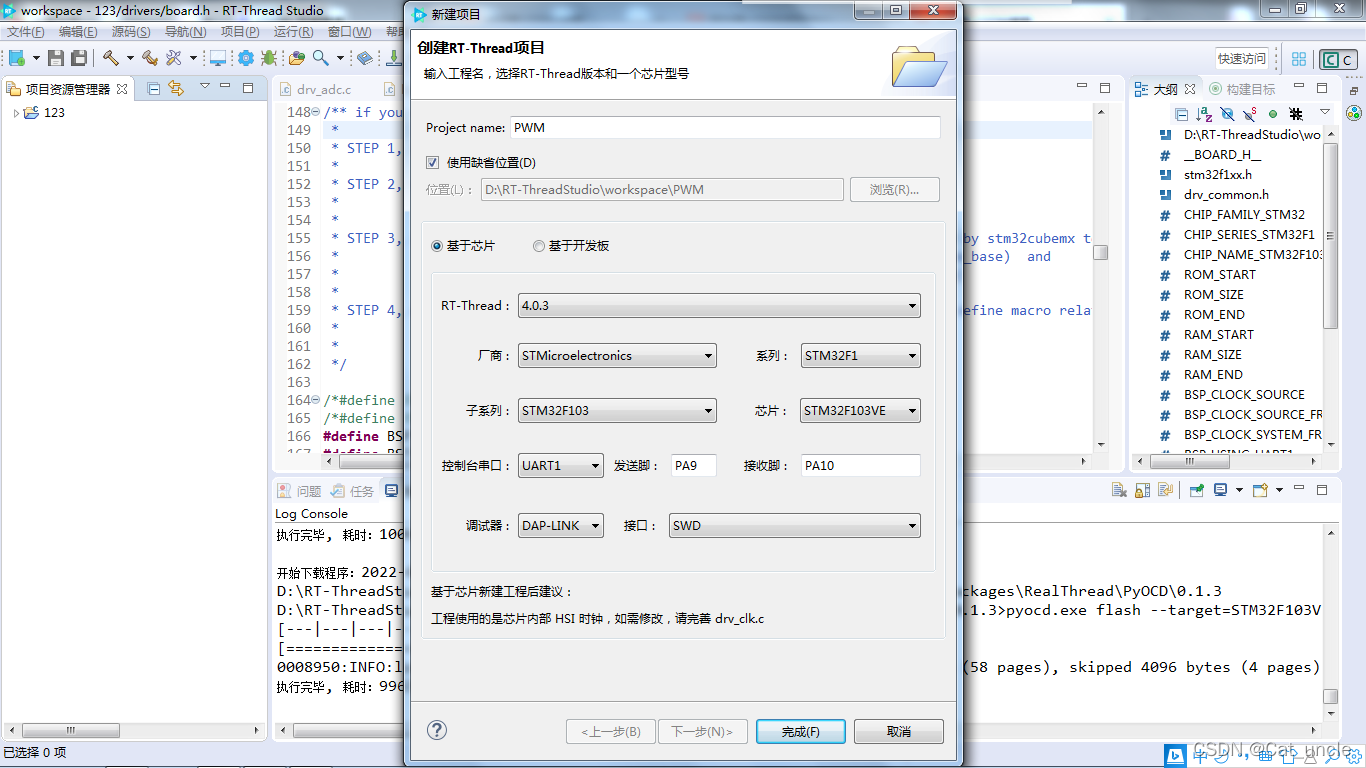
Task: Select drv_common.h in outline list
Action: point(1226,195)
